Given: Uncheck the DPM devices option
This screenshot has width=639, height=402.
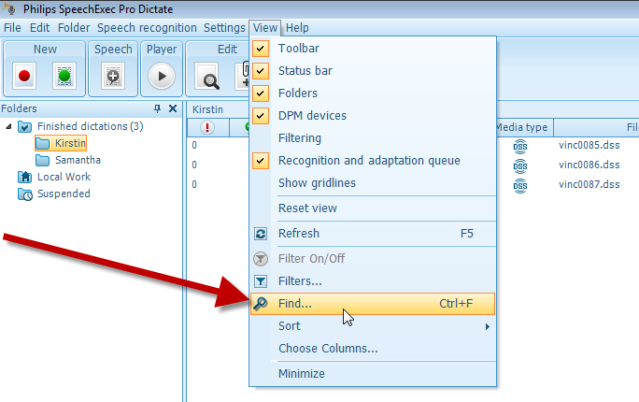Looking at the screenshot, I should point(260,116).
